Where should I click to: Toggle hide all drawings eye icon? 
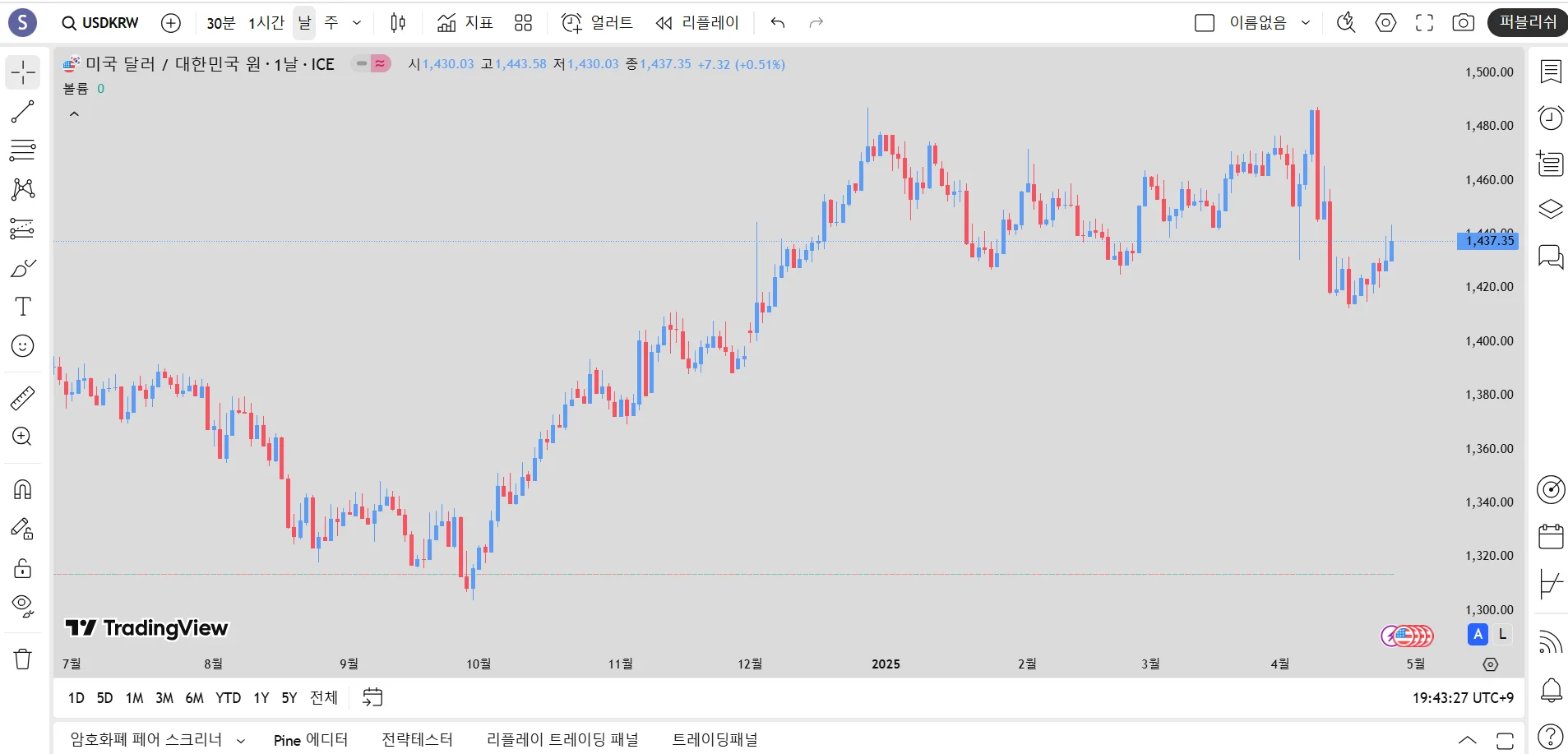[23, 606]
